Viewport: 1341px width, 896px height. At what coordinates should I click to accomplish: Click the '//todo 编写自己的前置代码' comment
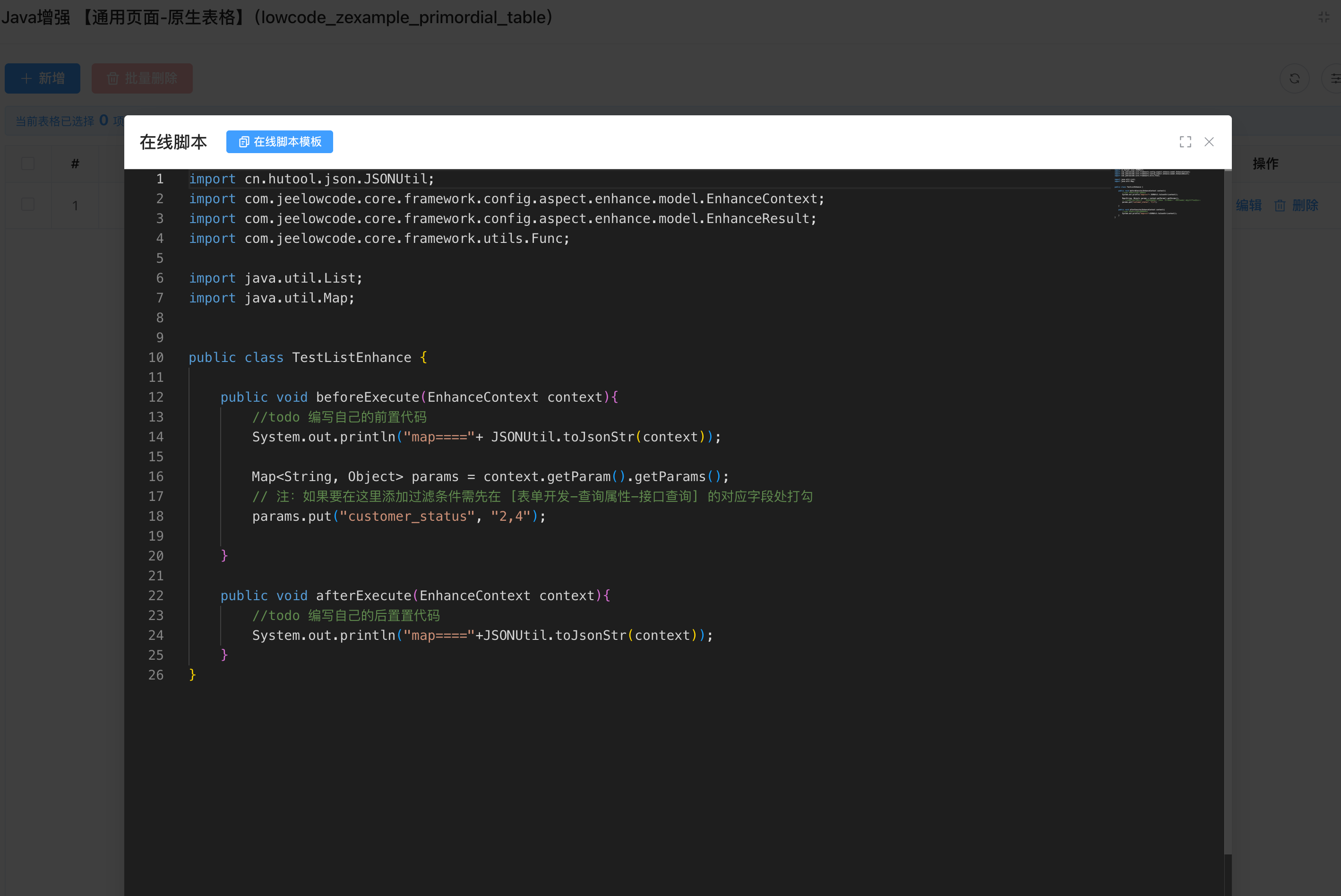tap(339, 417)
